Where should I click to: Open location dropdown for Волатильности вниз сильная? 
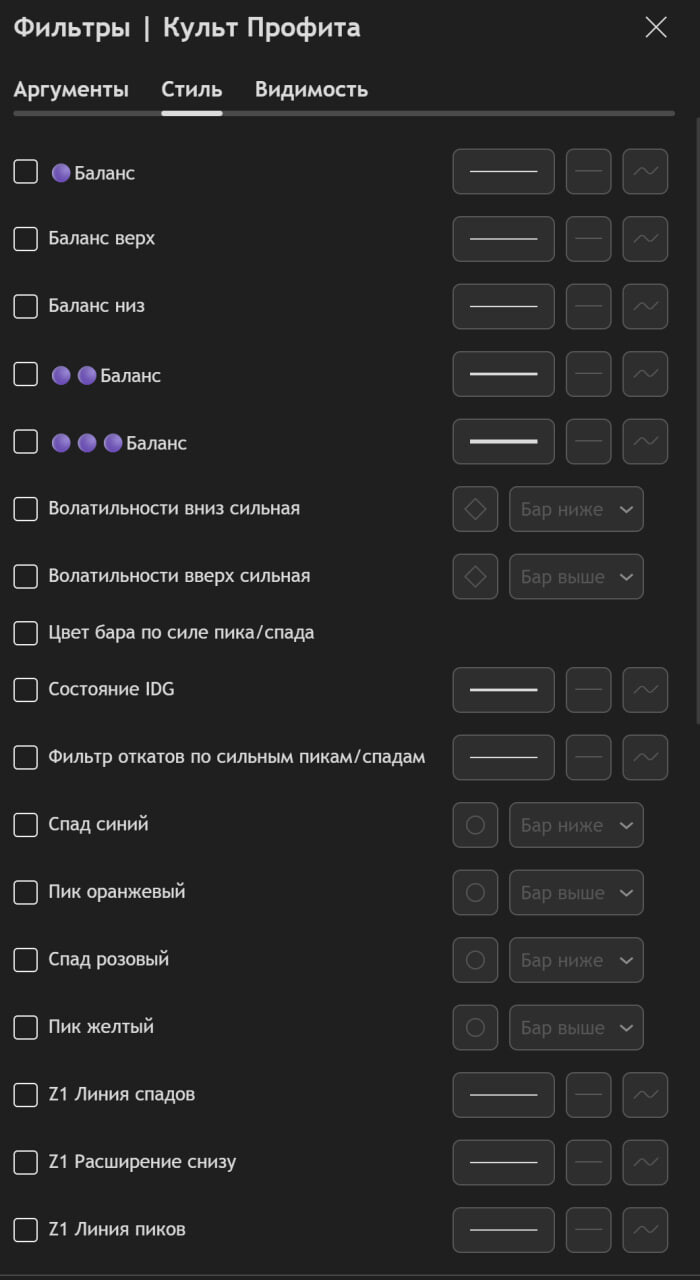pyautogui.click(x=576, y=509)
